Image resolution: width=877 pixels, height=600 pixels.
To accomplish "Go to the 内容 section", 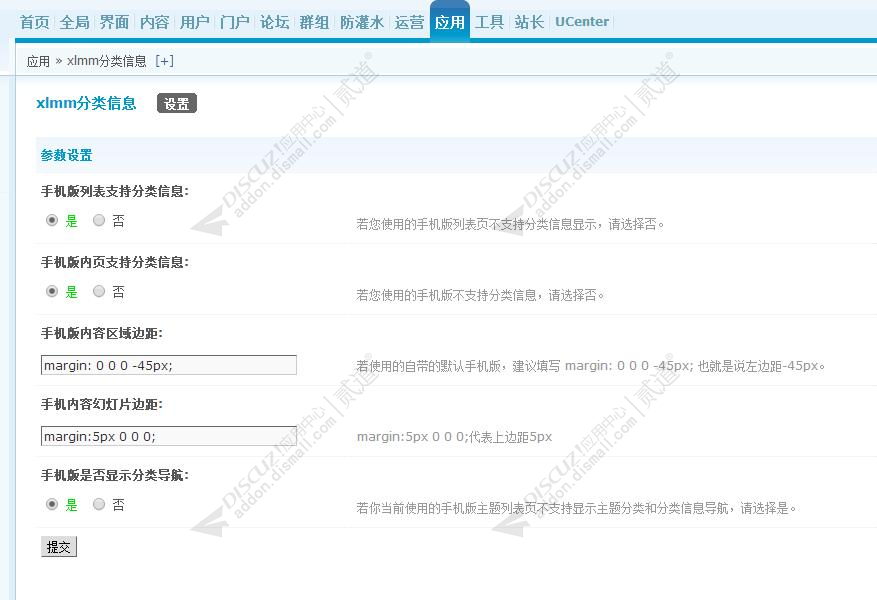I will click(x=154, y=22).
